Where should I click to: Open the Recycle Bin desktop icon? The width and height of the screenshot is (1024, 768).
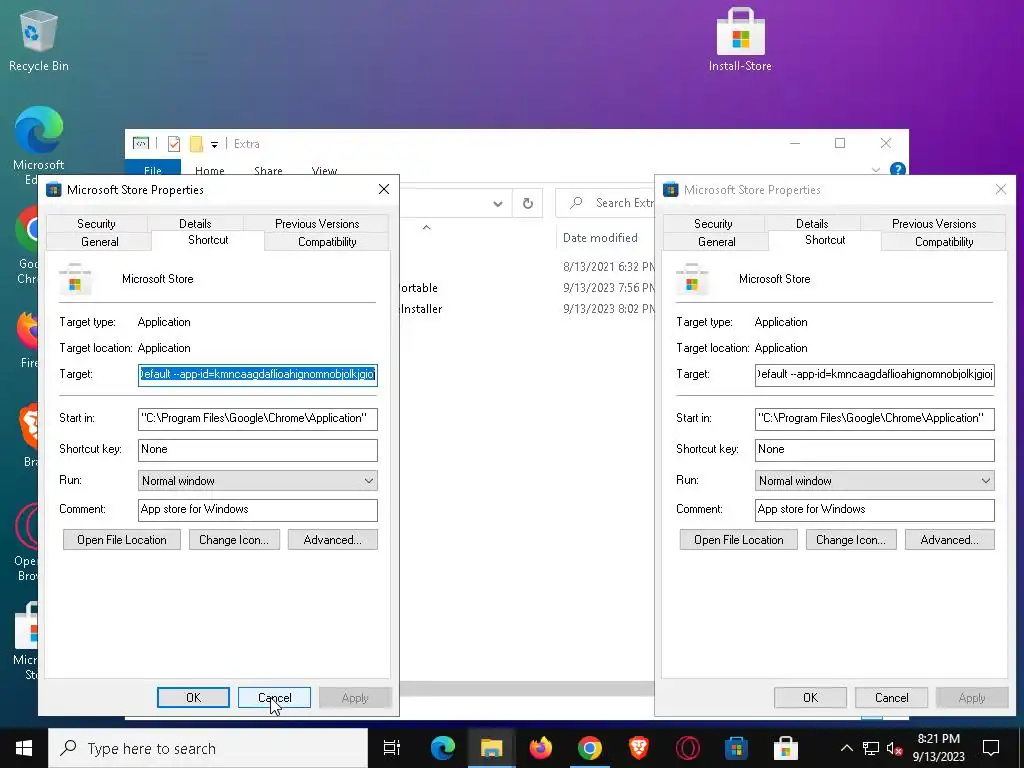point(39,40)
